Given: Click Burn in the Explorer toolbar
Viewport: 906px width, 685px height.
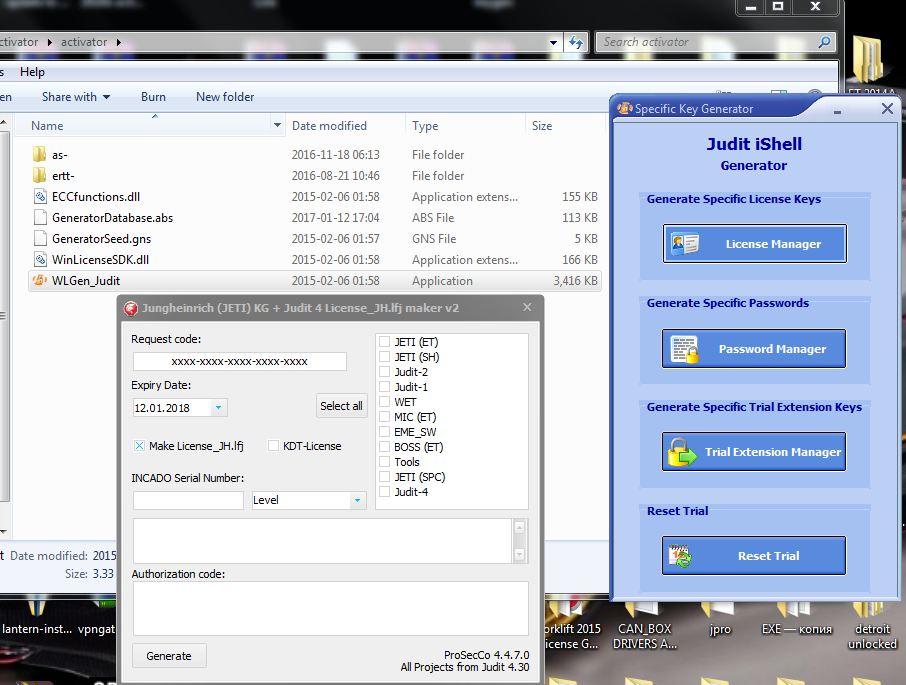Looking at the screenshot, I should (x=153, y=97).
